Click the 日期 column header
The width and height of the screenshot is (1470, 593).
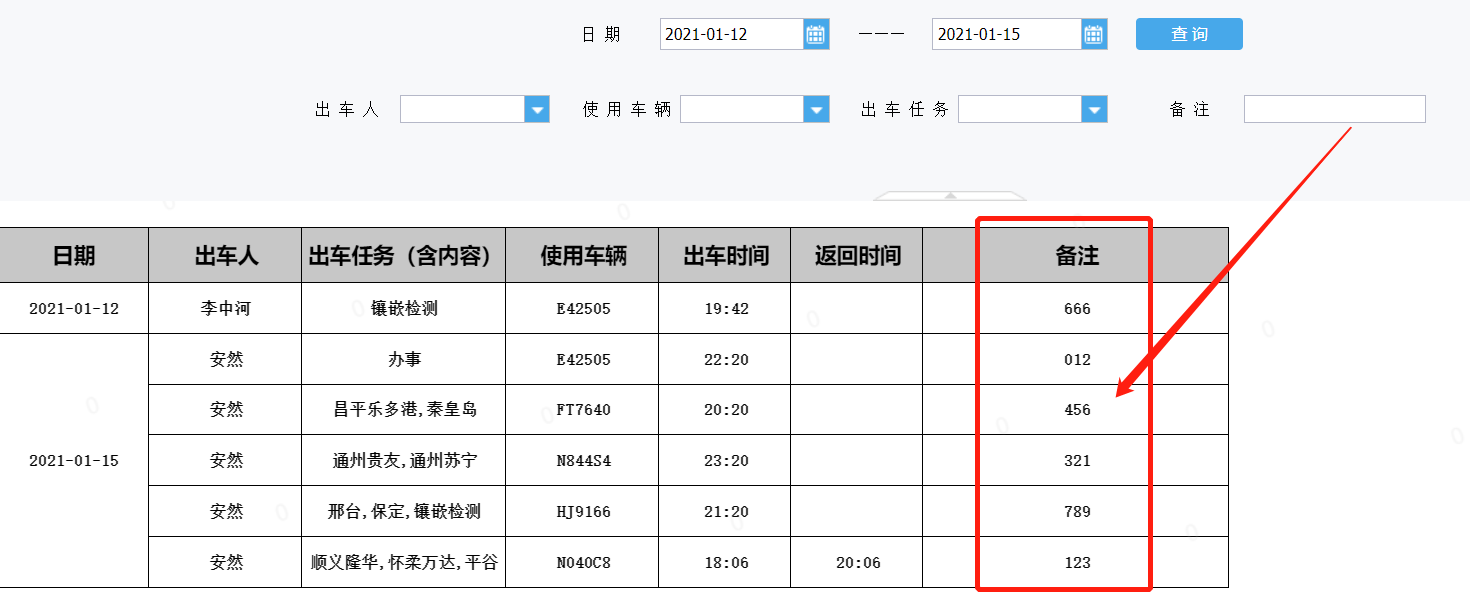(74, 255)
